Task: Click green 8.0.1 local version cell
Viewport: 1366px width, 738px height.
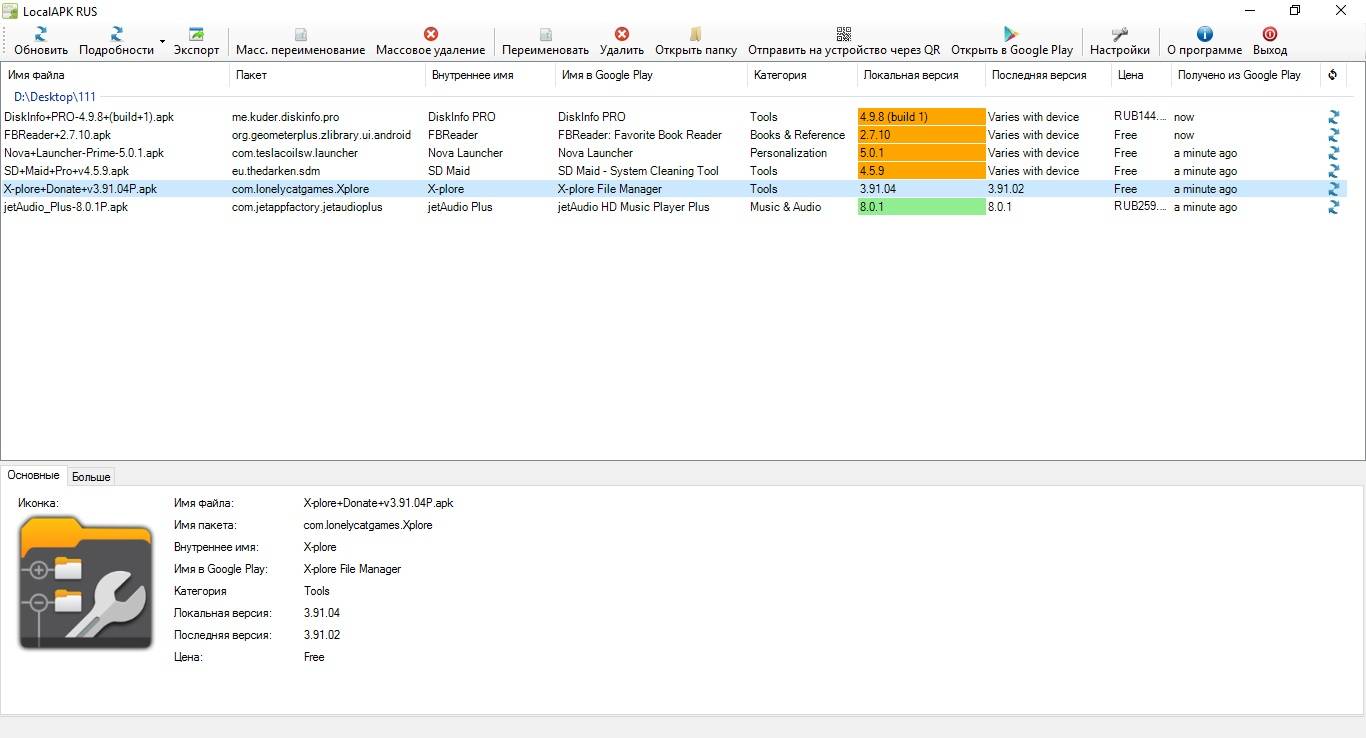Action: point(921,207)
